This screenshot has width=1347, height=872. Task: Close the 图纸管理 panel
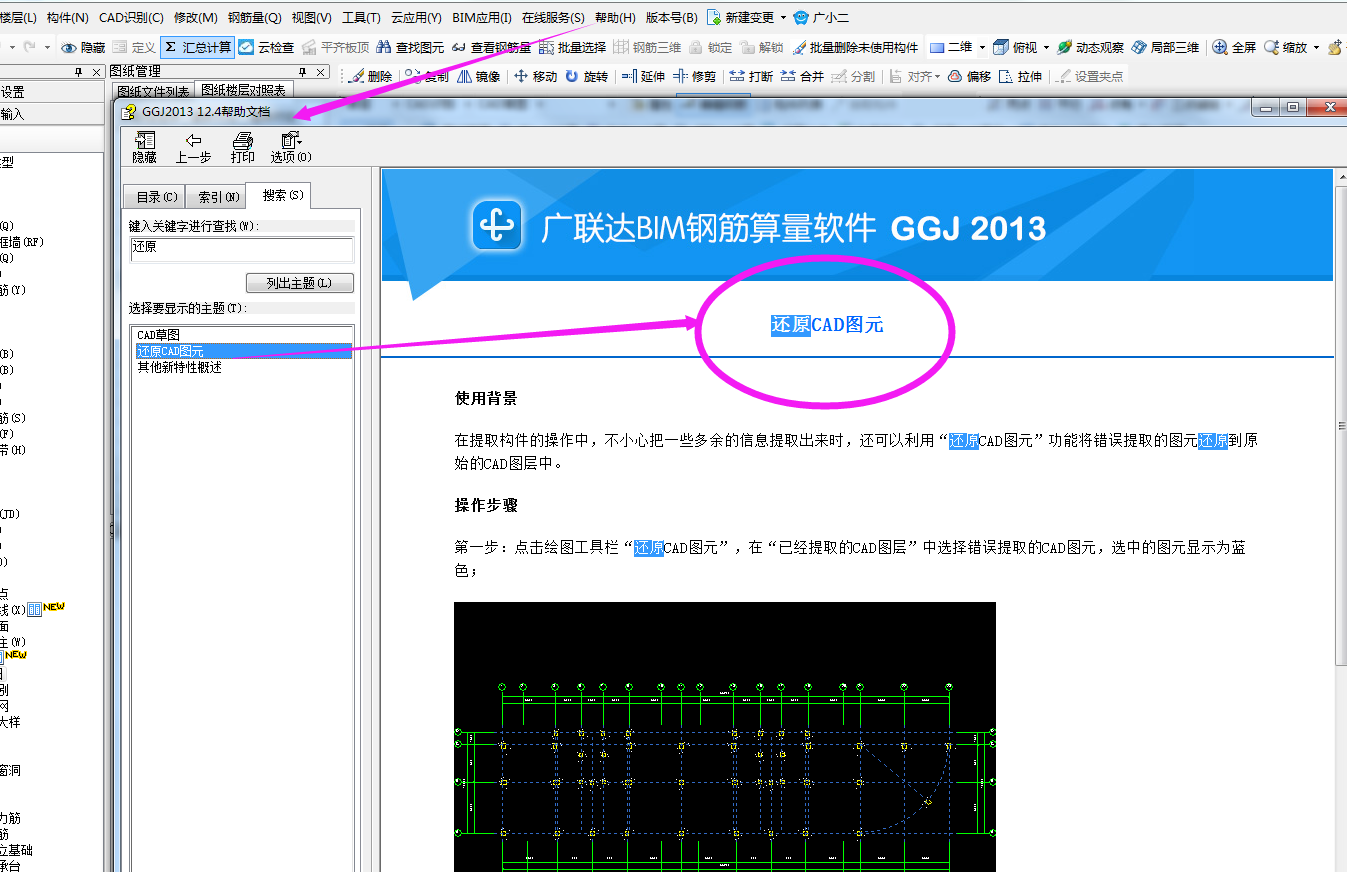pyautogui.click(x=321, y=72)
